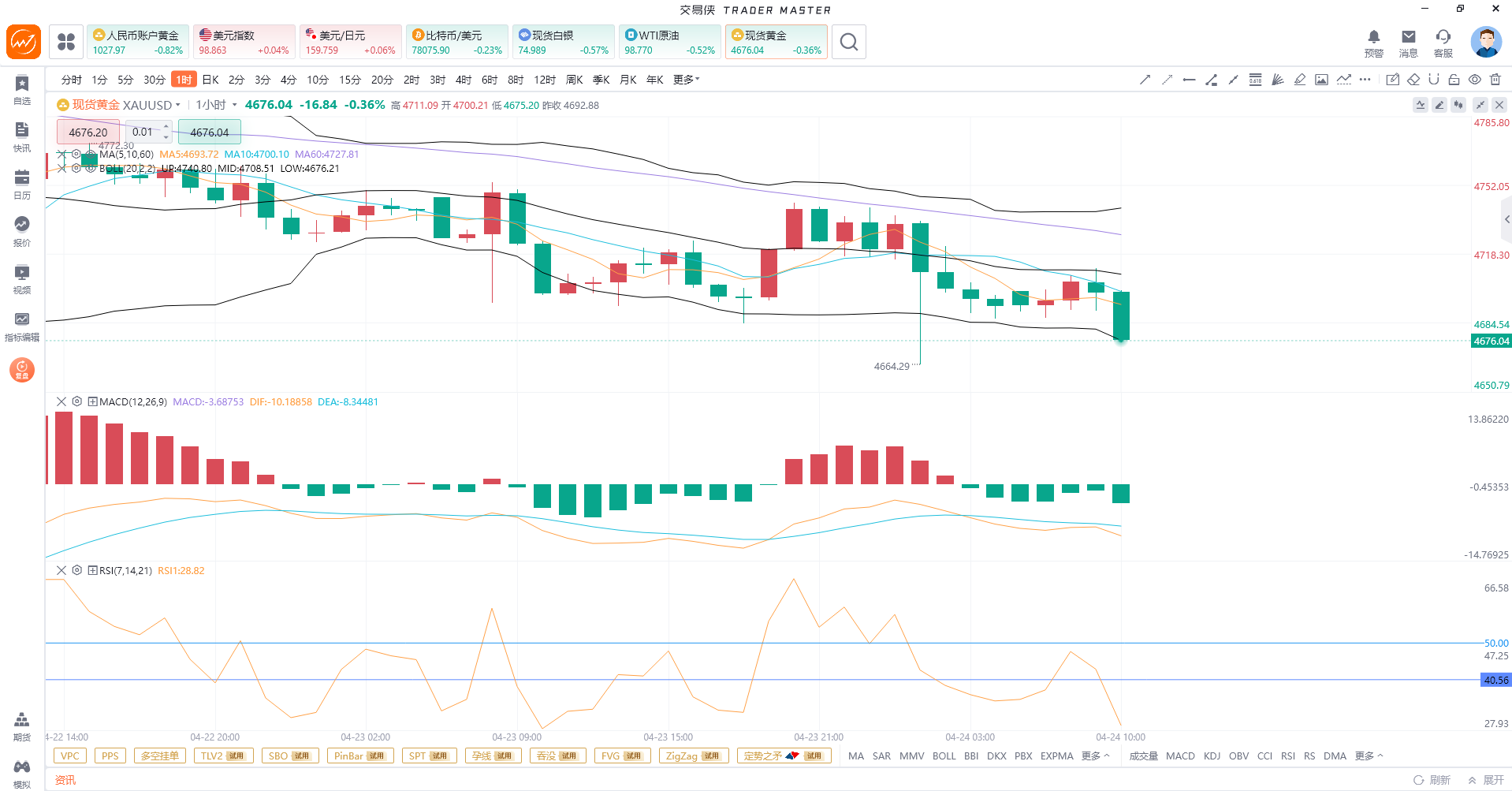This screenshot has height=791, width=1512.
Task: Remove the RSI(7,14,21) indicator with X
Action: [x=61, y=571]
